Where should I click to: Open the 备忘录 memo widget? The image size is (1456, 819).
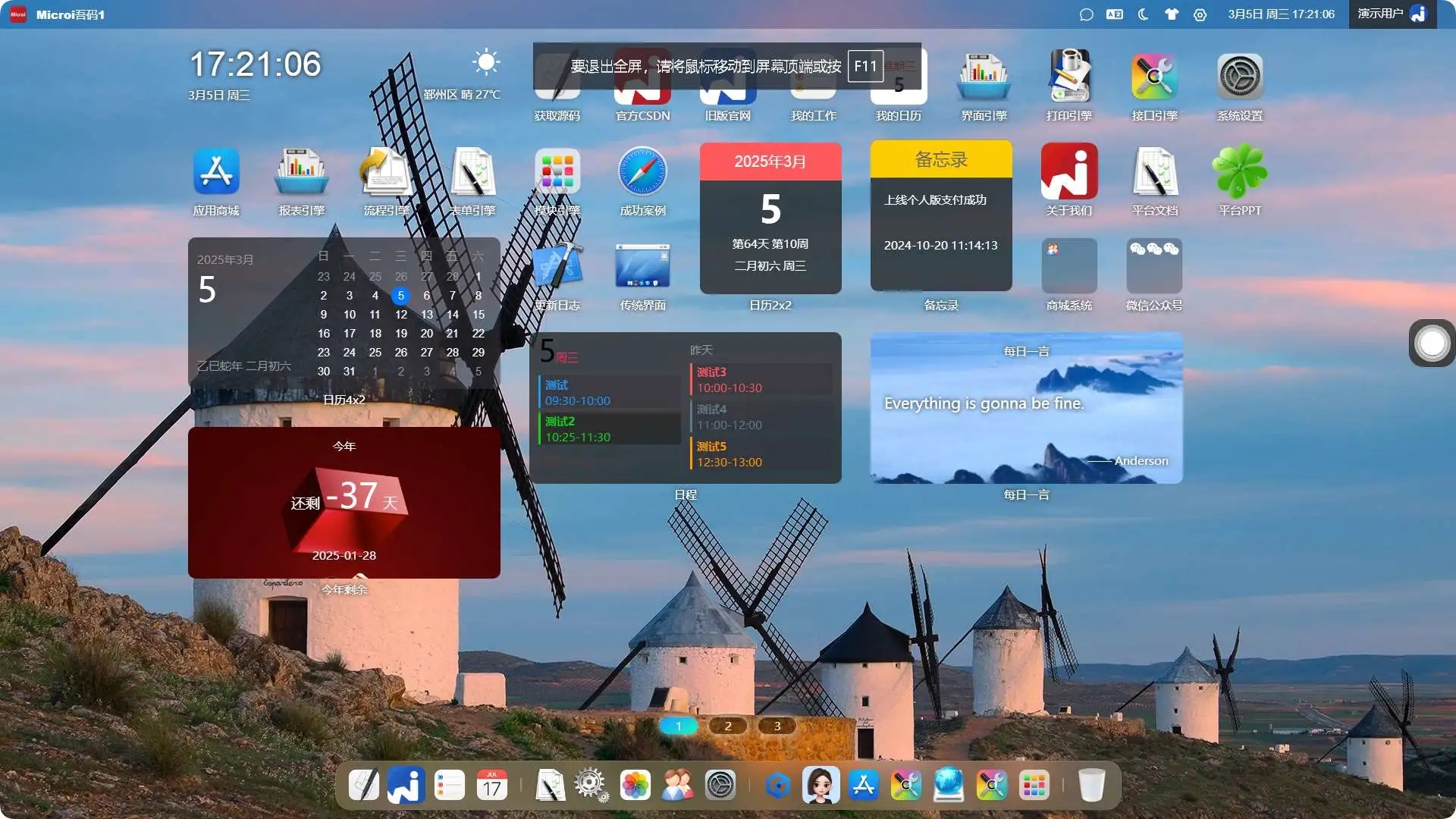pyautogui.click(x=941, y=216)
